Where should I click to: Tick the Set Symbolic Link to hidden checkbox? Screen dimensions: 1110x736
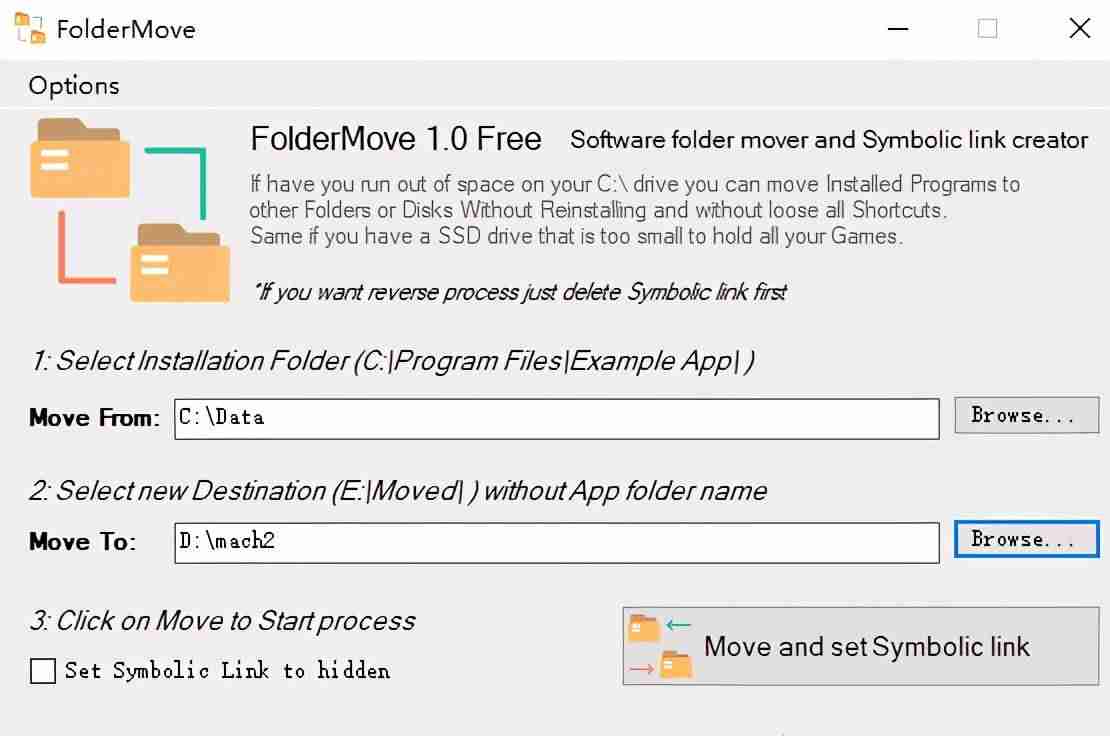pos(42,670)
